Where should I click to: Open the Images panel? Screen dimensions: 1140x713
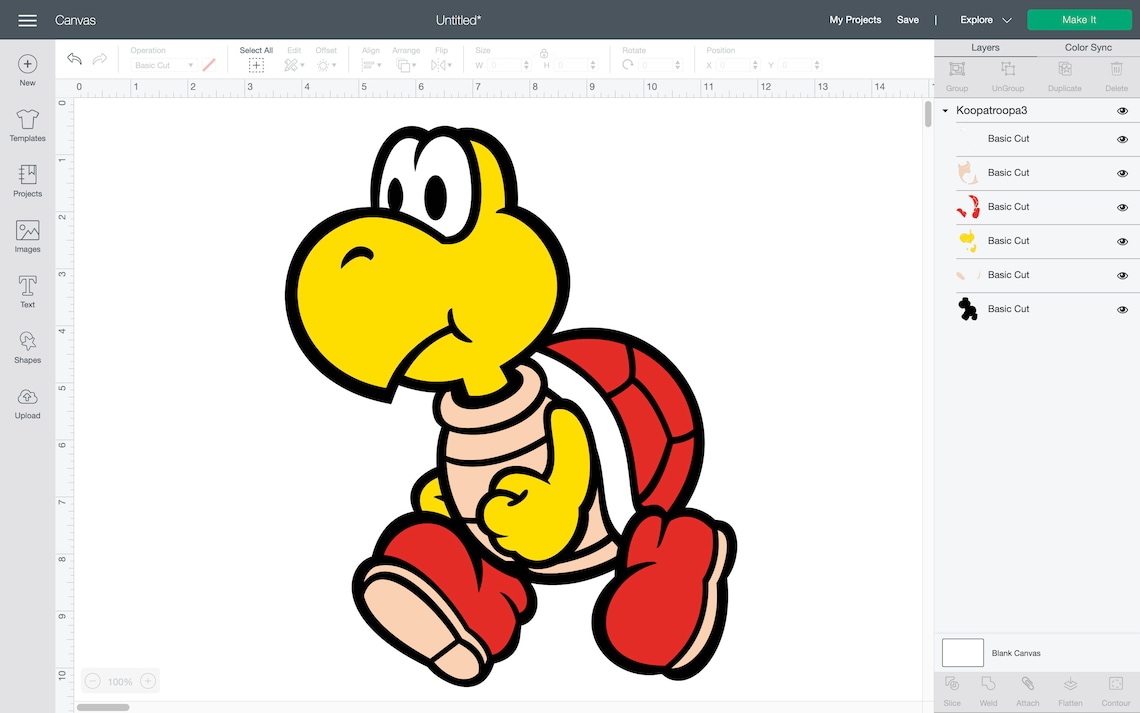click(27, 236)
